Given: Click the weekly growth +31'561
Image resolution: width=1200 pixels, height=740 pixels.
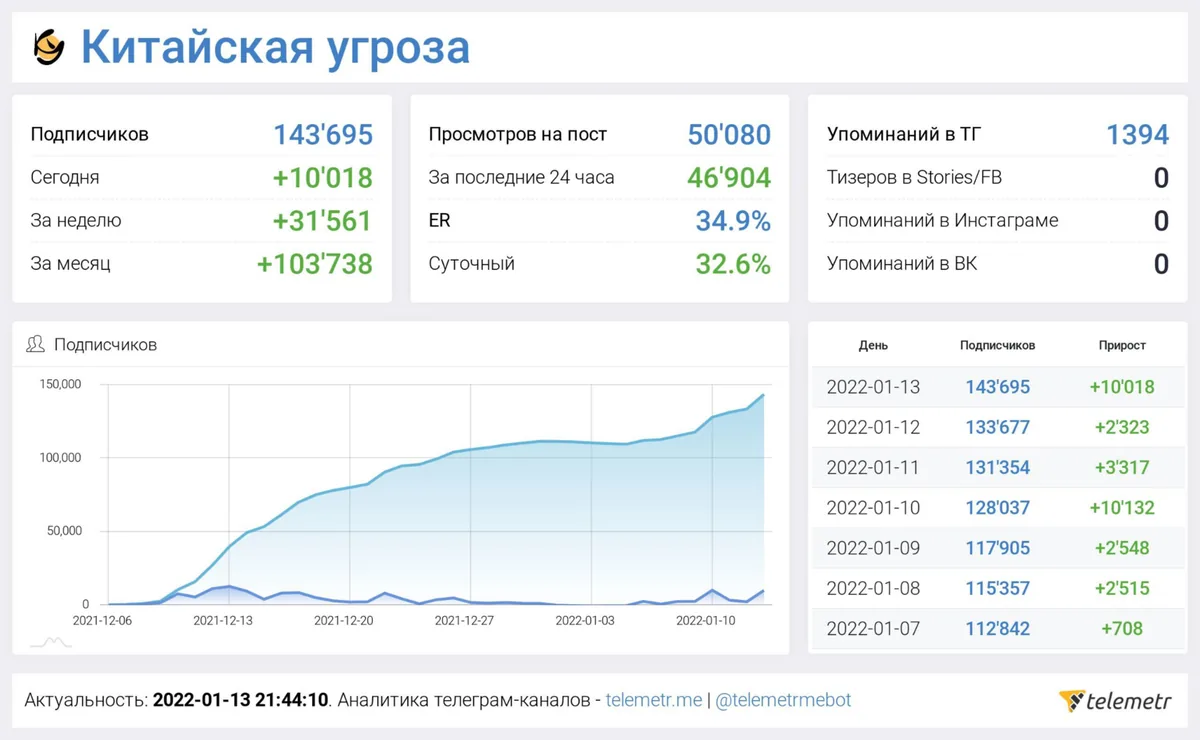Looking at the screenshot, I should 323,220.
